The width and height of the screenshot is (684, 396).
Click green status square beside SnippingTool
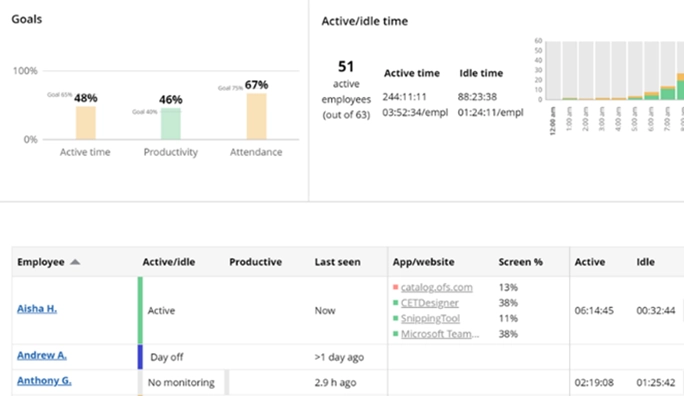pyautogui.click(x=396, y=318)
